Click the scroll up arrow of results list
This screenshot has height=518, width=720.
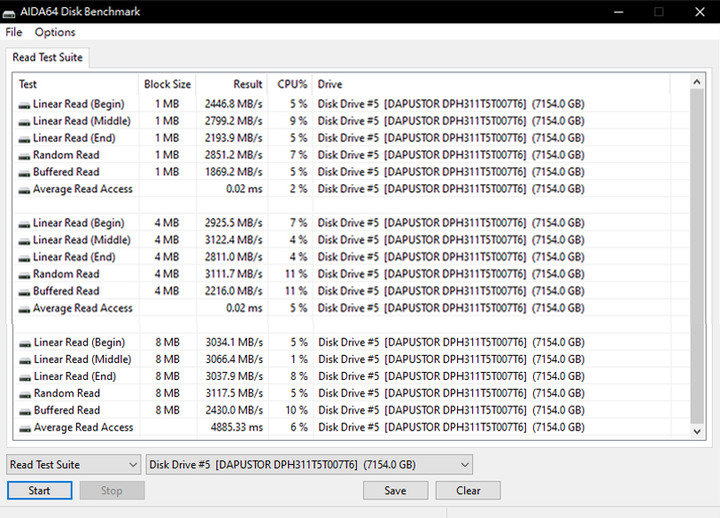tap(697, 82)
